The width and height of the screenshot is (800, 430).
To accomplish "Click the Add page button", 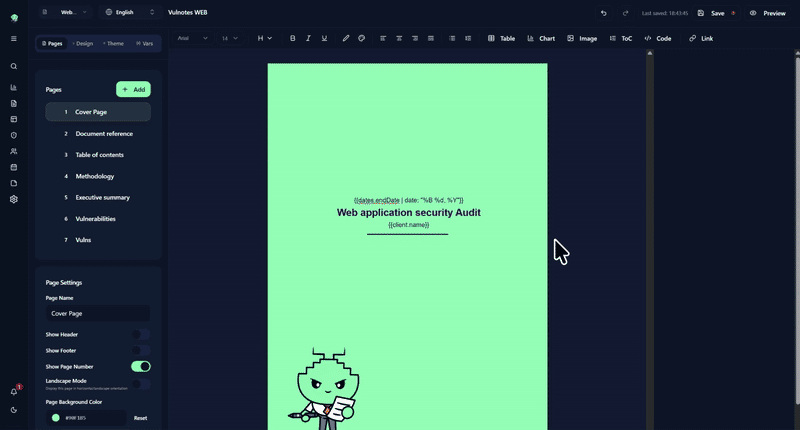I will 133,89.
